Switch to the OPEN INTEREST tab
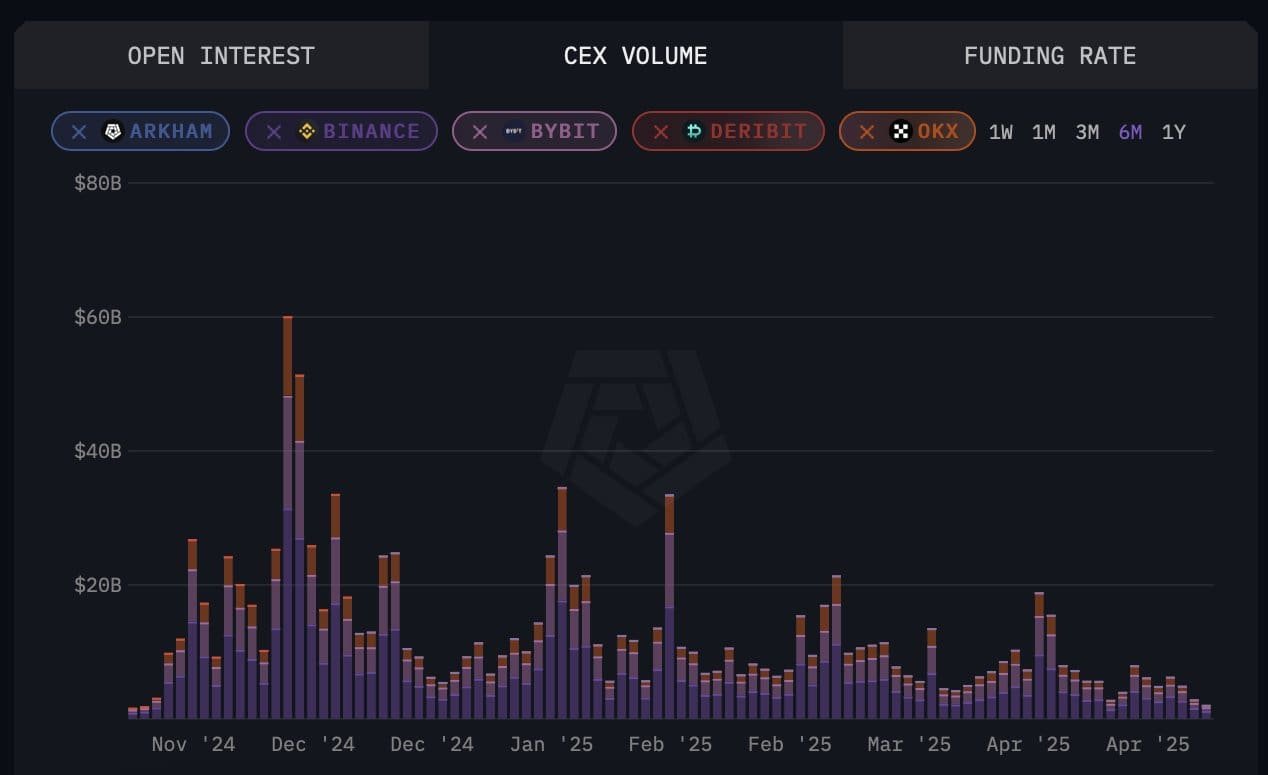 click(222, 56)
